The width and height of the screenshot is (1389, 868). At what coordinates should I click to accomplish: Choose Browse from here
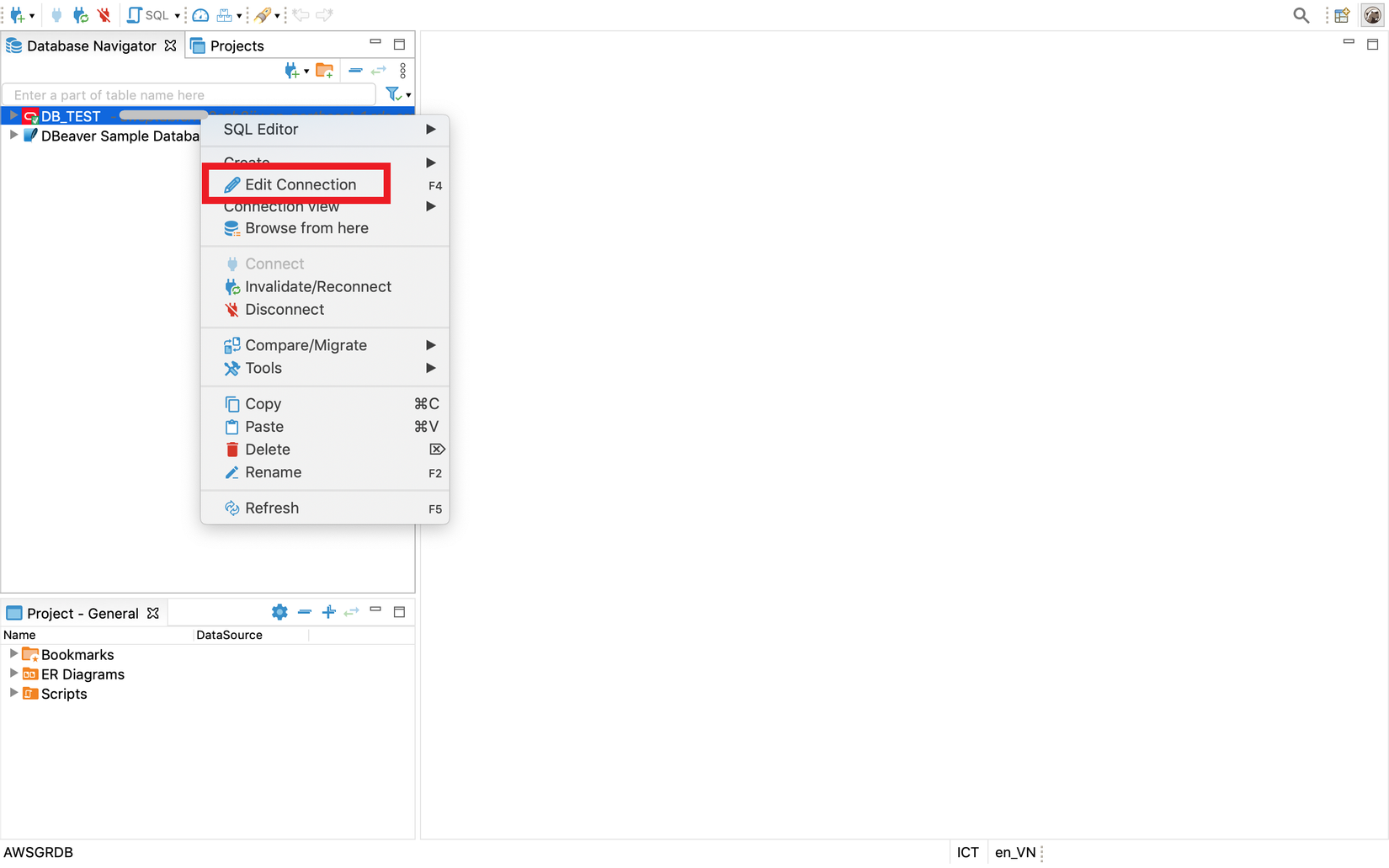(325, 228)
